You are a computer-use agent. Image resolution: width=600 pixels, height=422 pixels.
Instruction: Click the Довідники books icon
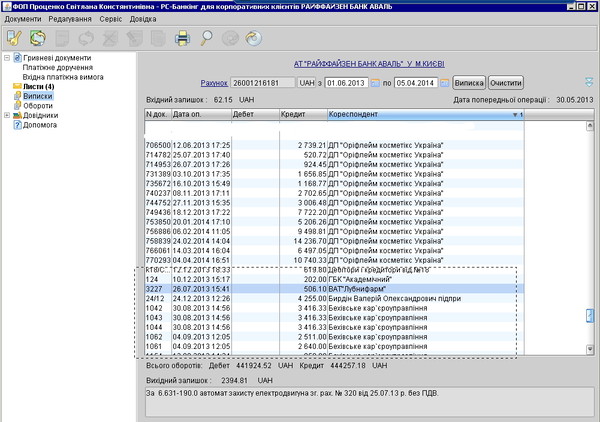[17, 115]
